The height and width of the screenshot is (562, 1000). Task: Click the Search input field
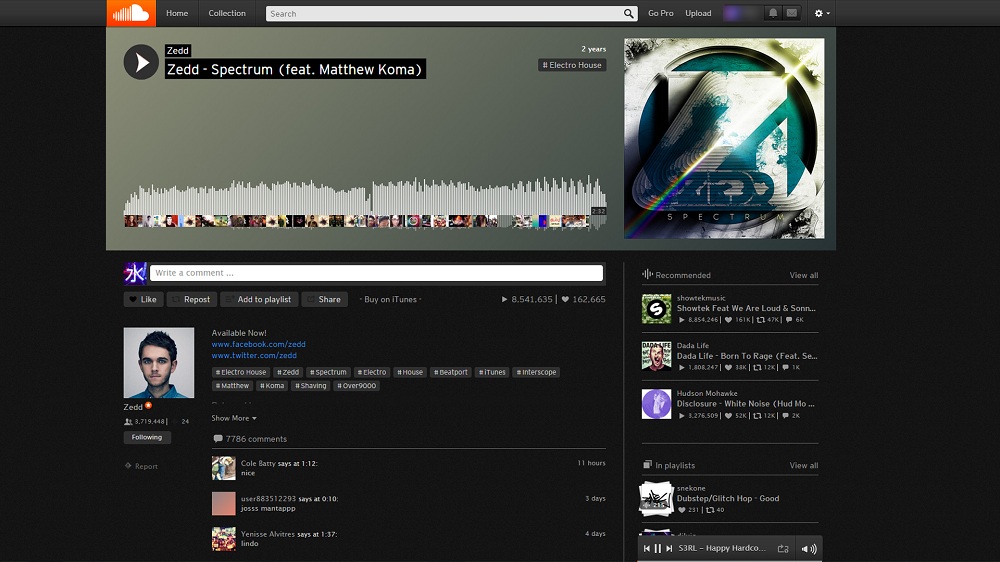pos(444,13)
